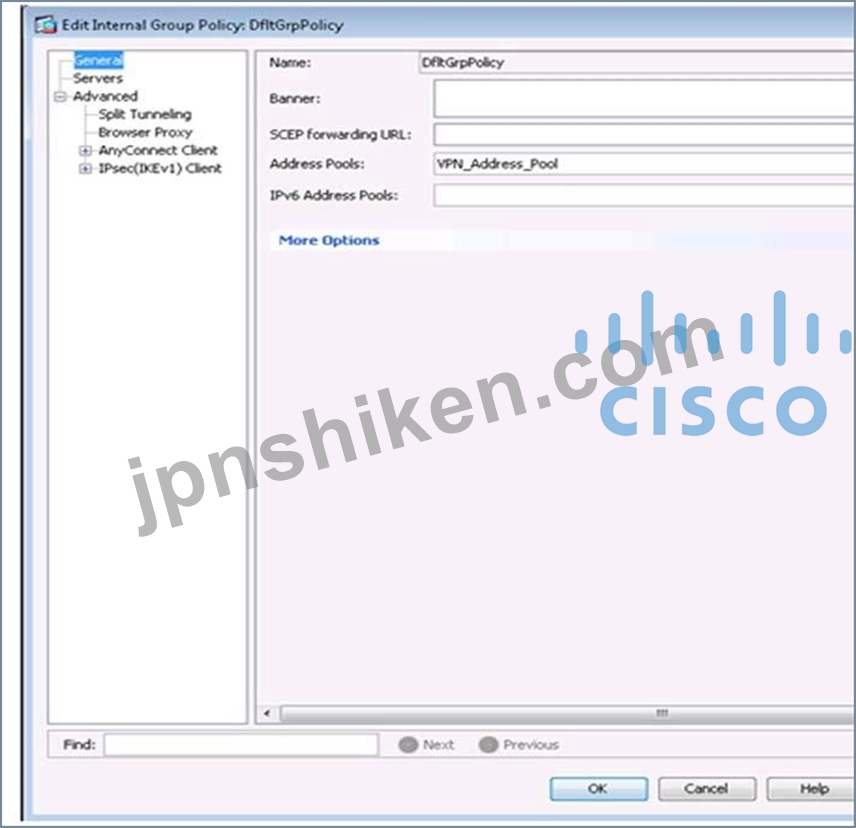Open Browser Proxy settings

pos(145,132)
